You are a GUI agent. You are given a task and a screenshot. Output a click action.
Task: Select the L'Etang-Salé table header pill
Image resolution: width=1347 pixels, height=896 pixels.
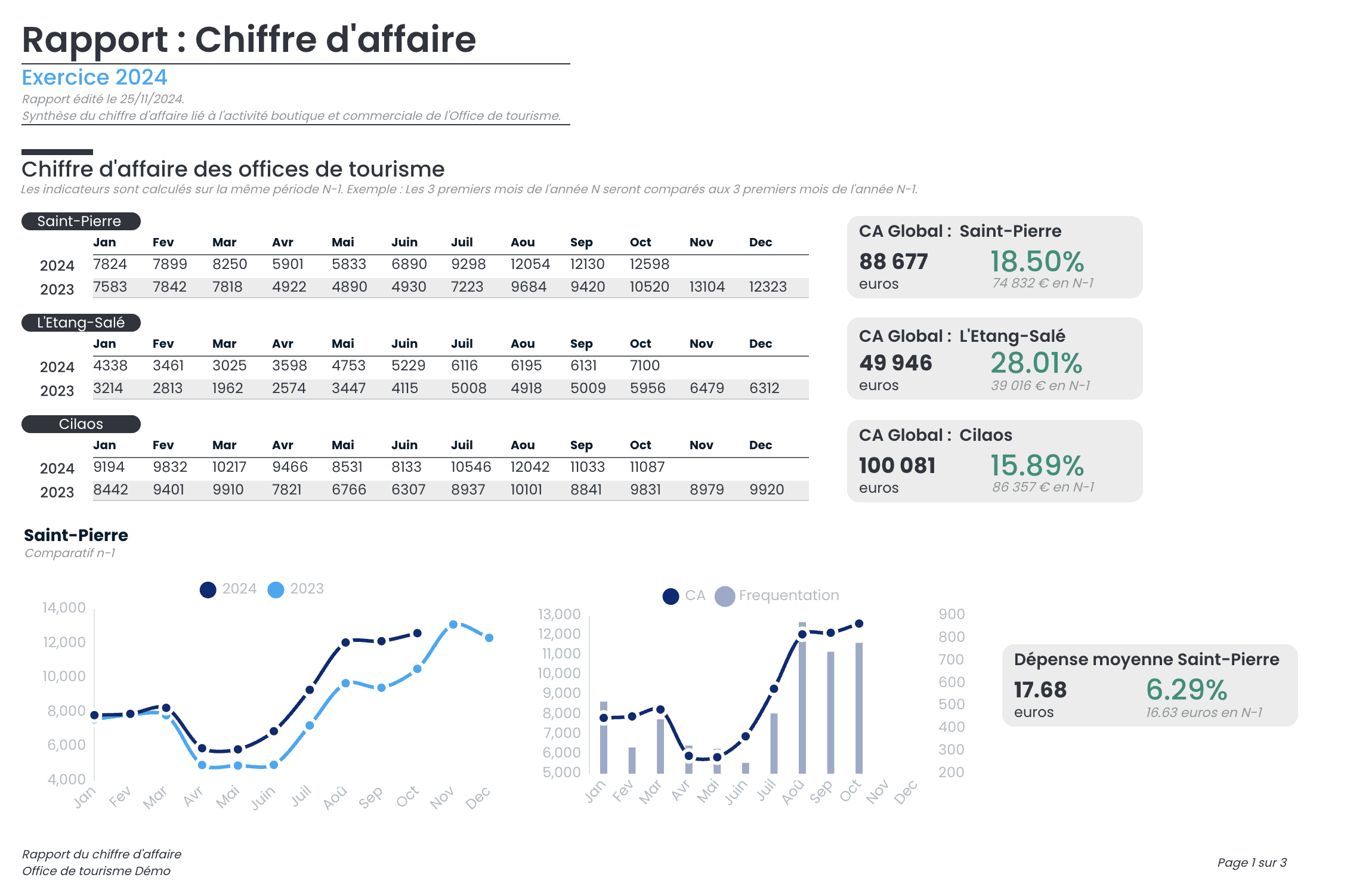81,323
